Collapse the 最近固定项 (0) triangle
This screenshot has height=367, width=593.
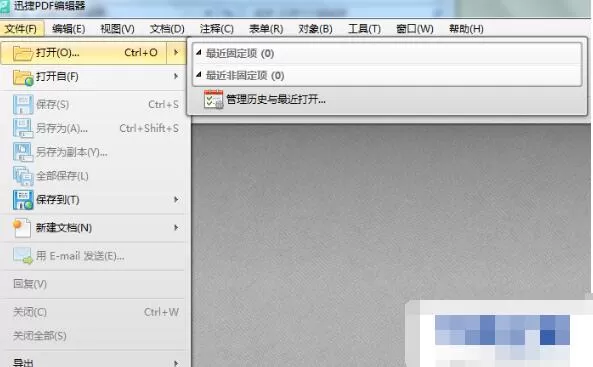(x=199, y=53)
